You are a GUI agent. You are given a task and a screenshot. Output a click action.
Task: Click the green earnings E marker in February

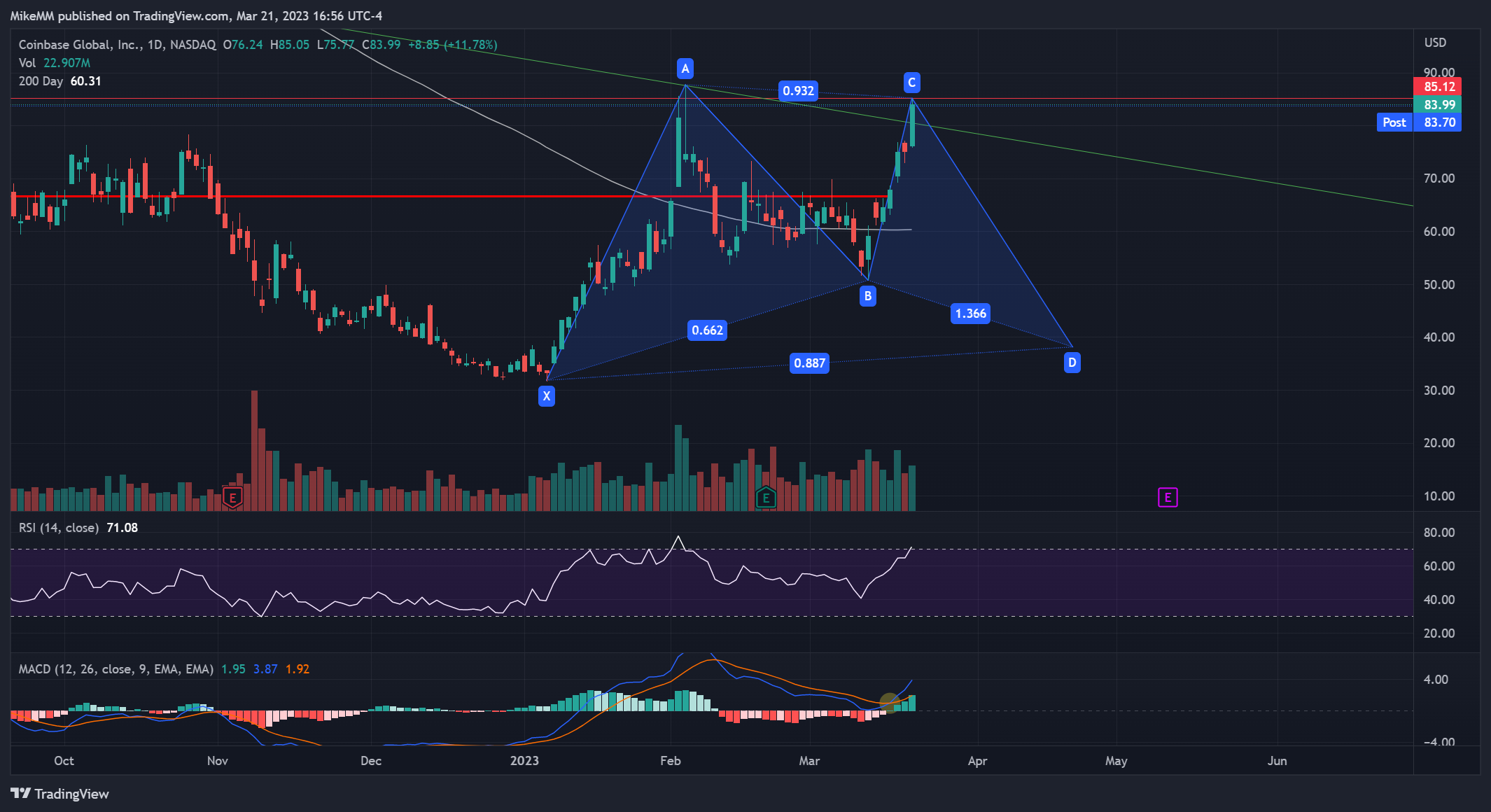click(x=766, y=498)
